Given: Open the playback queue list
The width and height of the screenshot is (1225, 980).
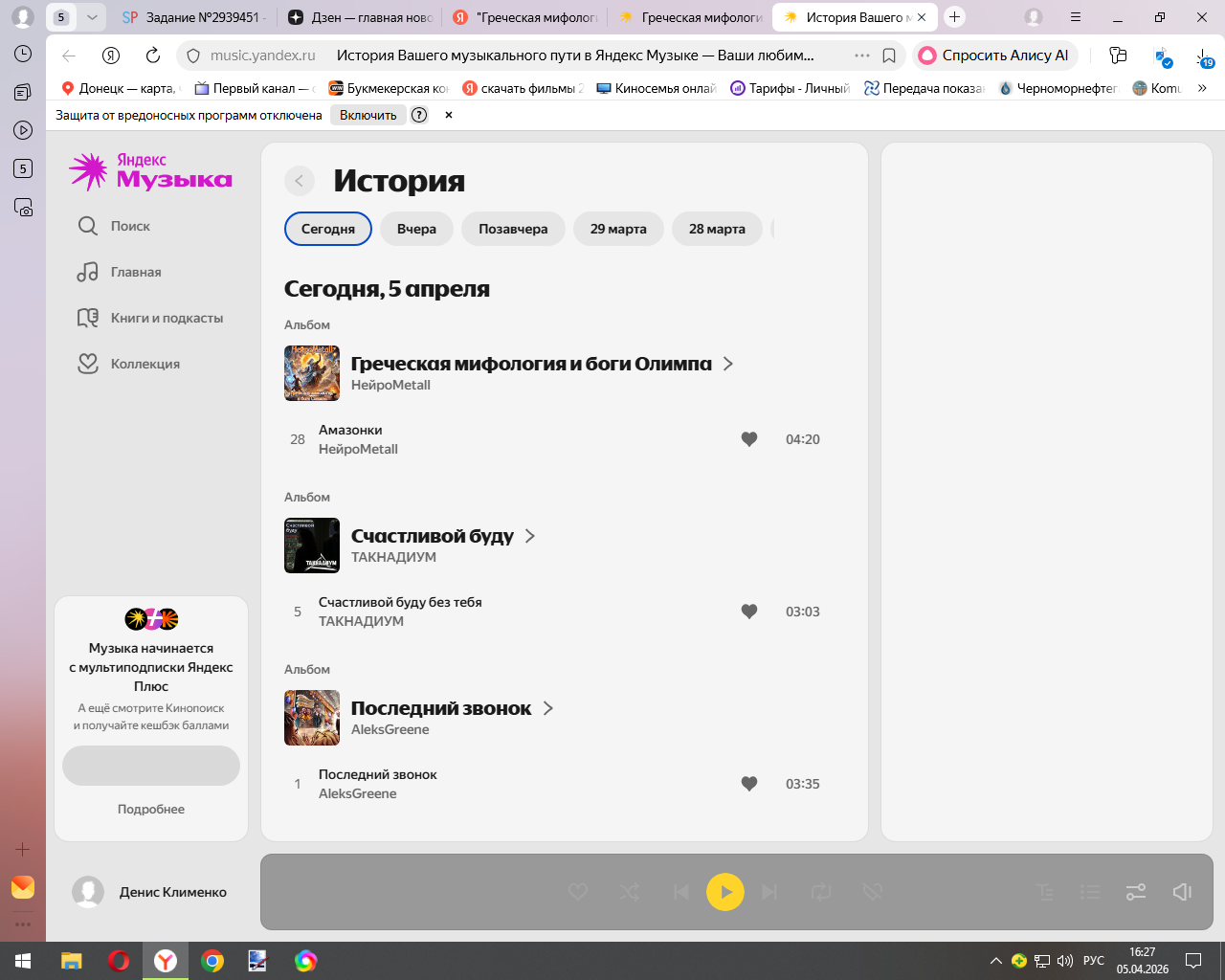Looking at the screenshot, I should click(x=1090, y=892).
